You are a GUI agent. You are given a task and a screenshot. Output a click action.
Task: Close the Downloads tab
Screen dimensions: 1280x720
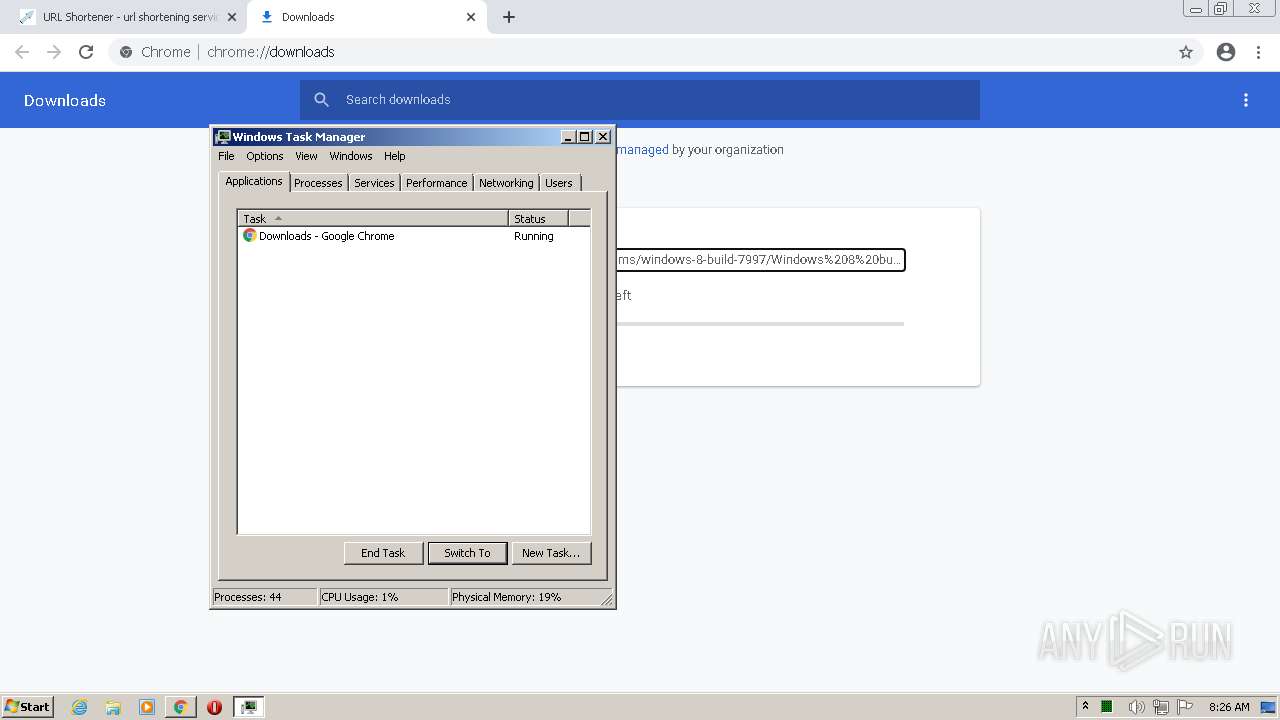tap(471, 17)
